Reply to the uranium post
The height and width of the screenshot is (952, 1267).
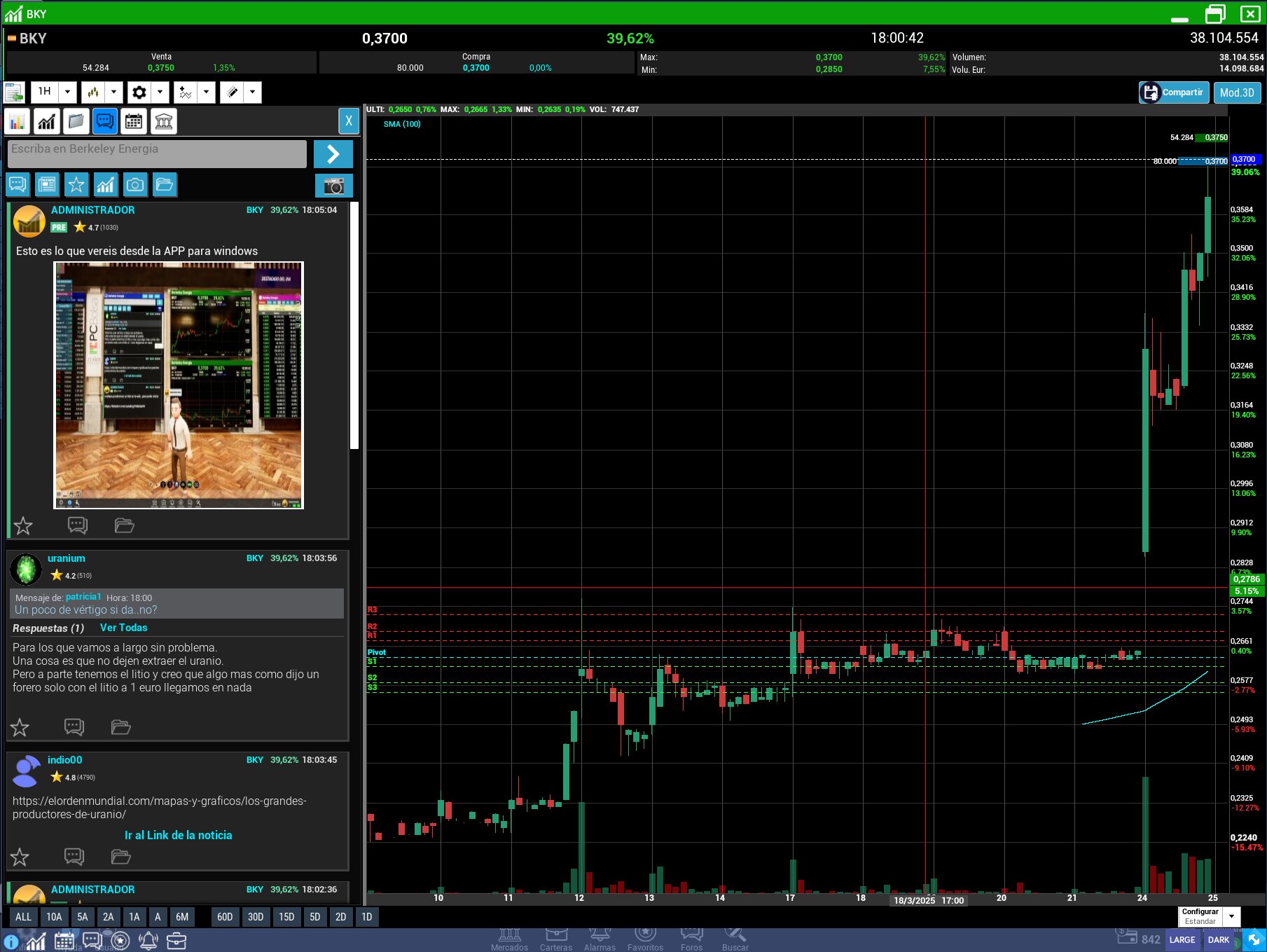click(74, 727)
